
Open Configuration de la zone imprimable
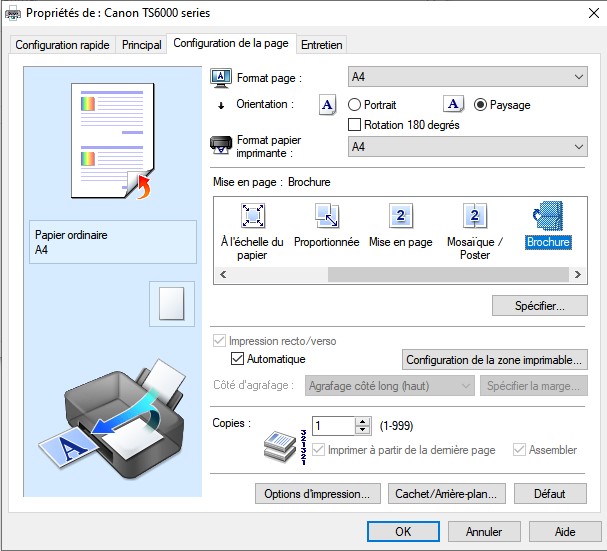(494, 360)
